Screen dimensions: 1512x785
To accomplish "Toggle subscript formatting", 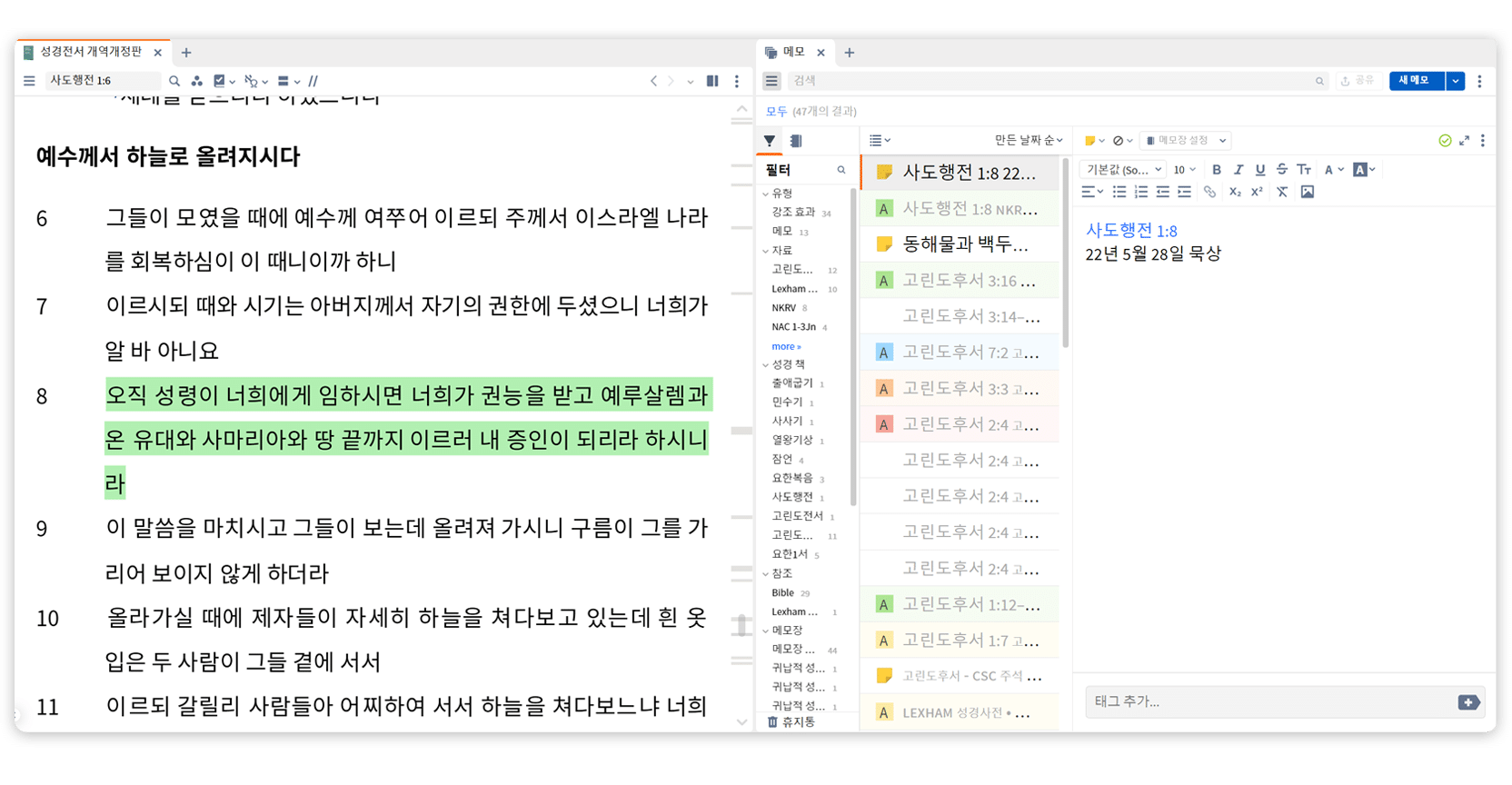I will click(x=1235, y=192).
